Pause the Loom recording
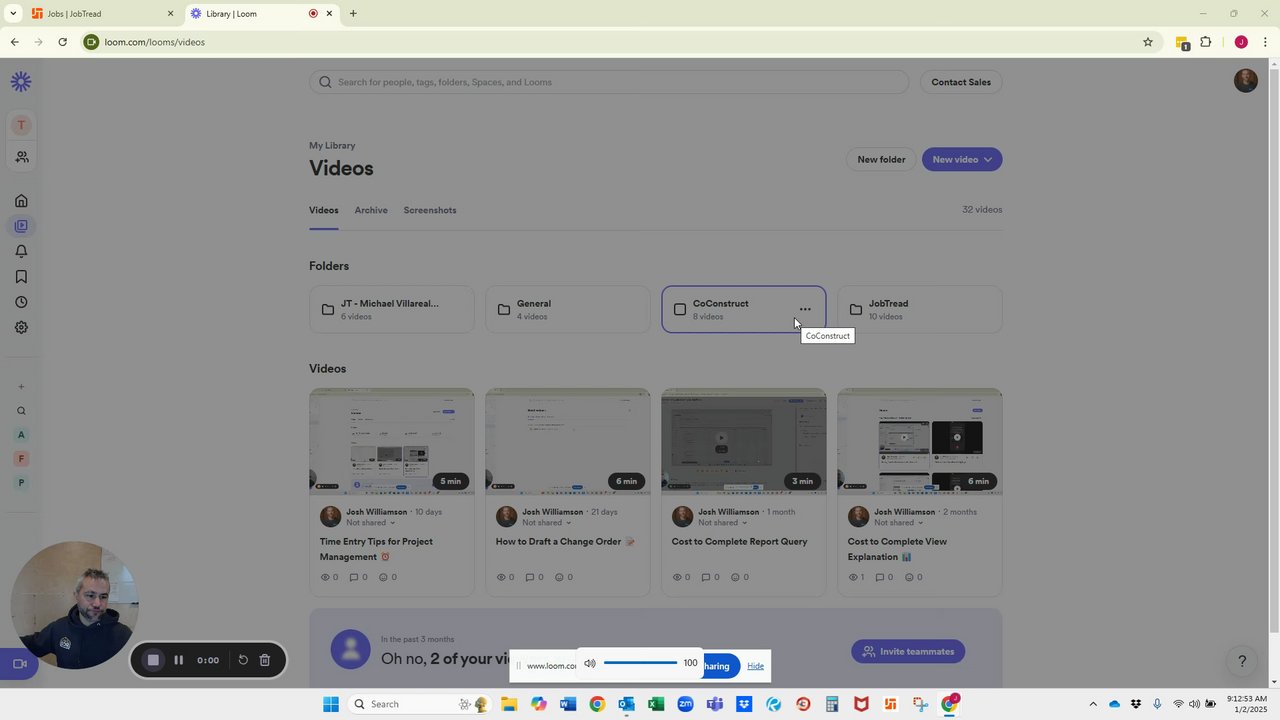Screen dimensions: 1280x720 [x=178, y=660]
